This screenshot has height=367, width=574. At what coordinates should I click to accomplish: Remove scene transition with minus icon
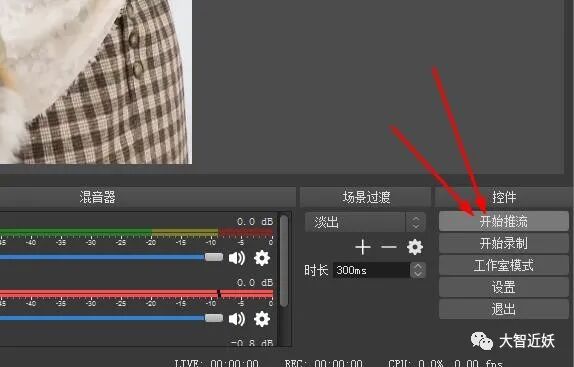(x=389, y=247)
